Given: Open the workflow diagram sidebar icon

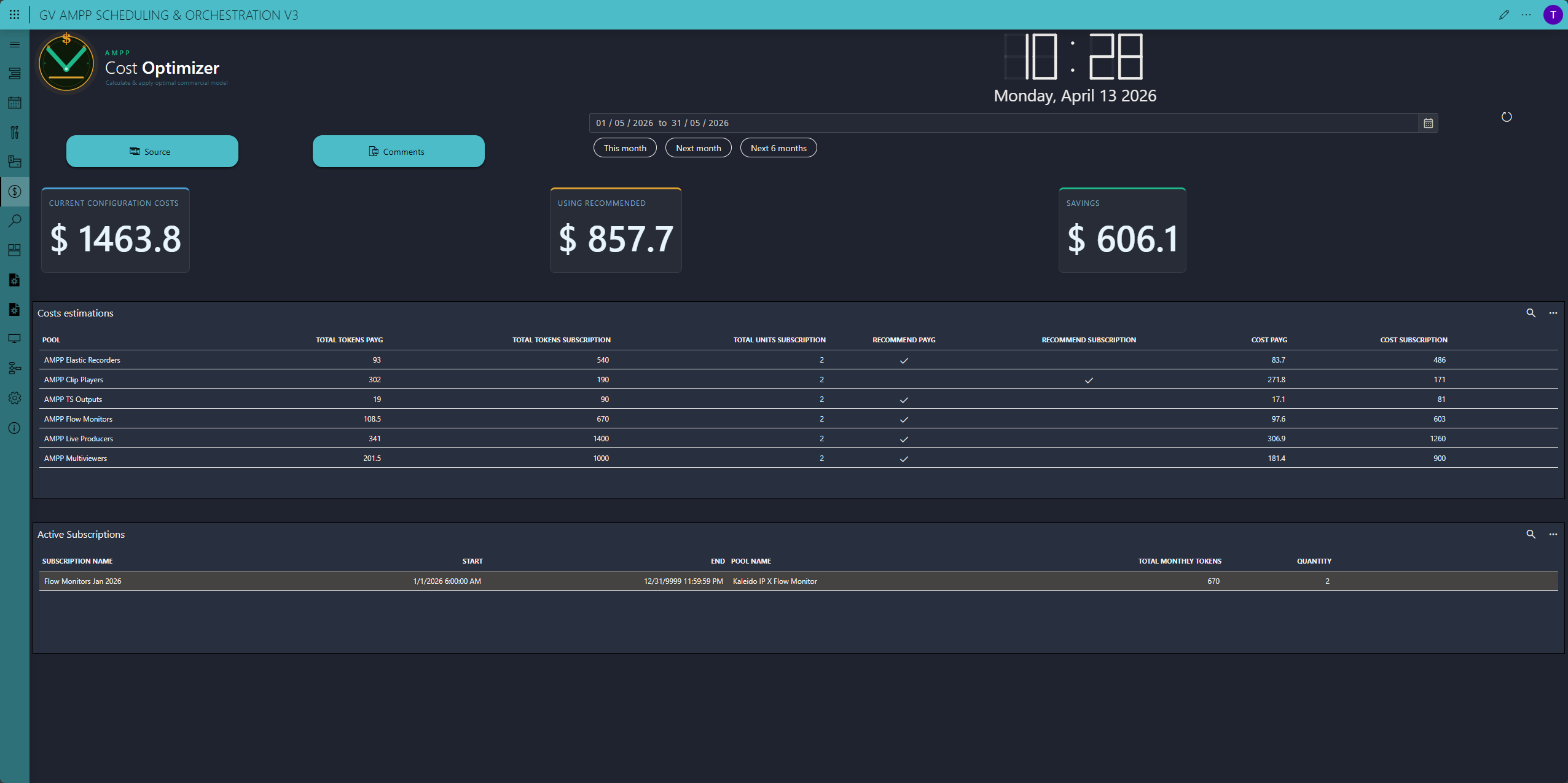Looking at the screenshot, I should click(15, 368).
